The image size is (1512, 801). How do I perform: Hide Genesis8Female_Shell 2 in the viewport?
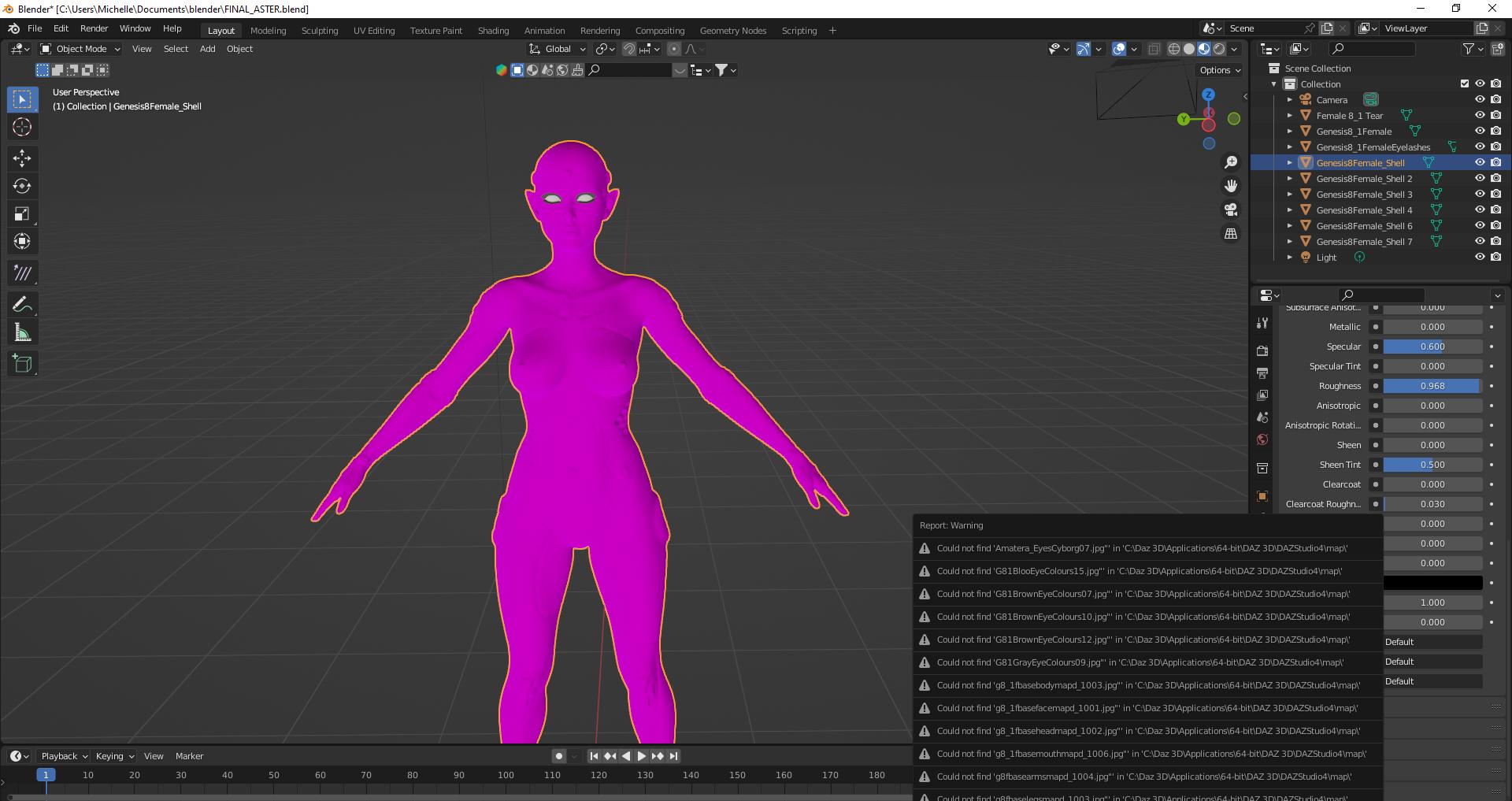tap(1480, 178)
